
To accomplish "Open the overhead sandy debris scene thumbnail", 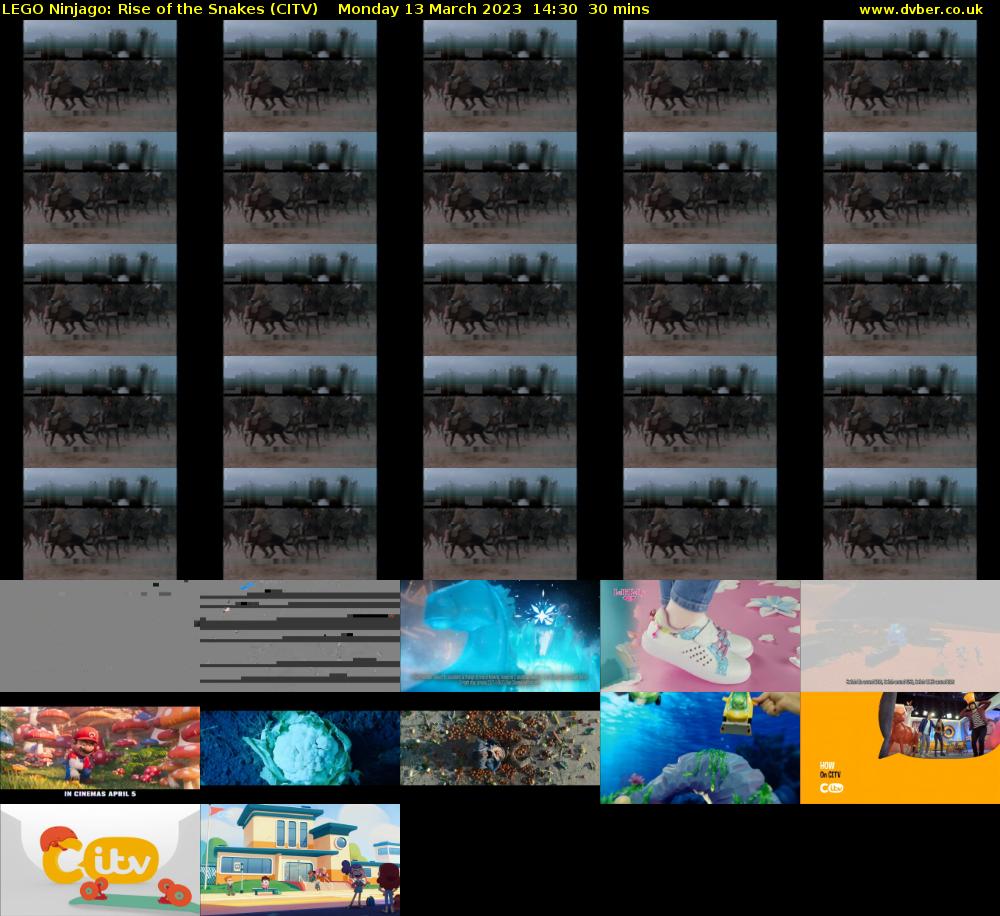I will click(500, 748).
